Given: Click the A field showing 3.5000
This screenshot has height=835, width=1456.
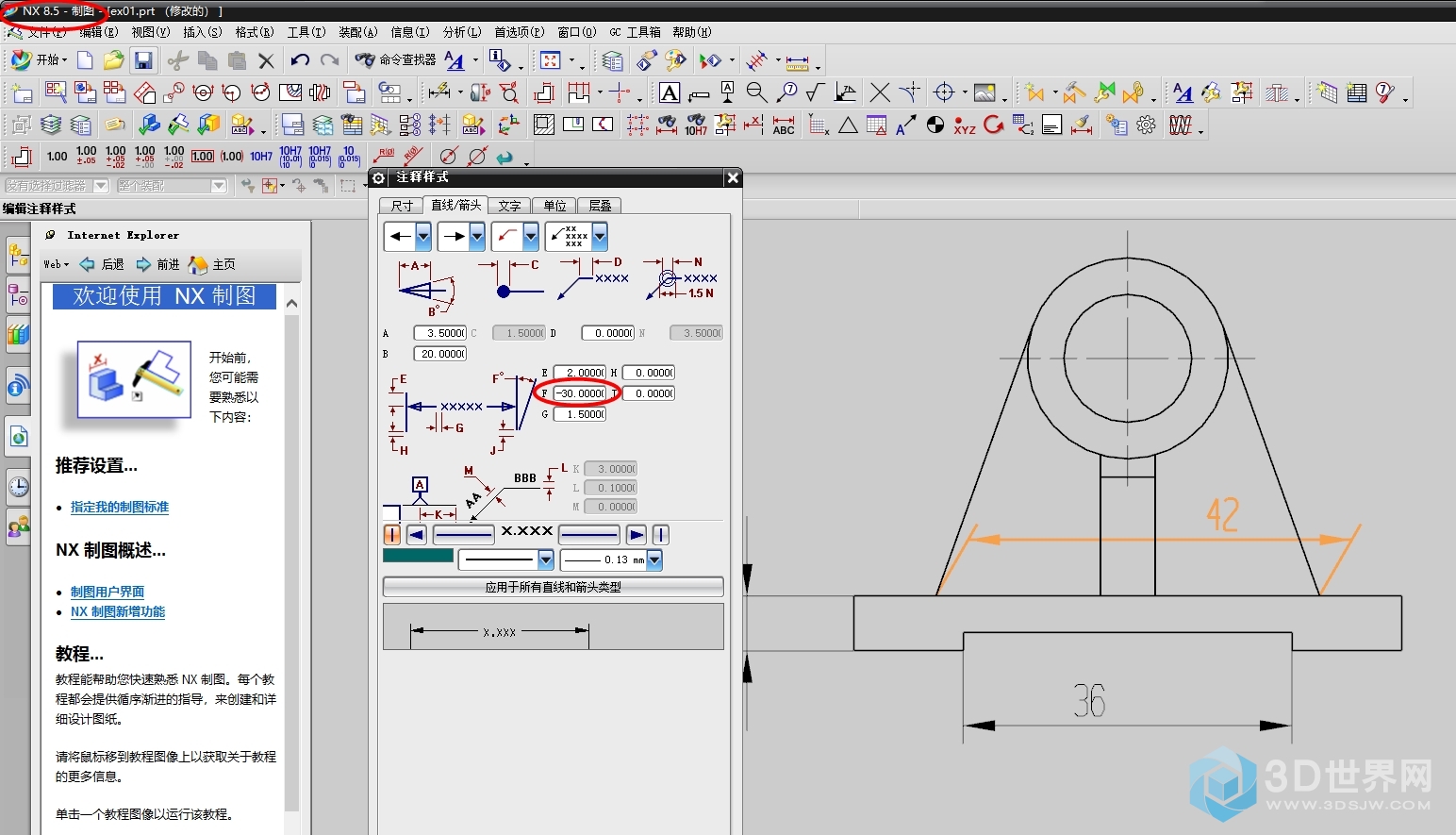Looking at the screenshot, I should pyautogui.click(x=439, y=333).
